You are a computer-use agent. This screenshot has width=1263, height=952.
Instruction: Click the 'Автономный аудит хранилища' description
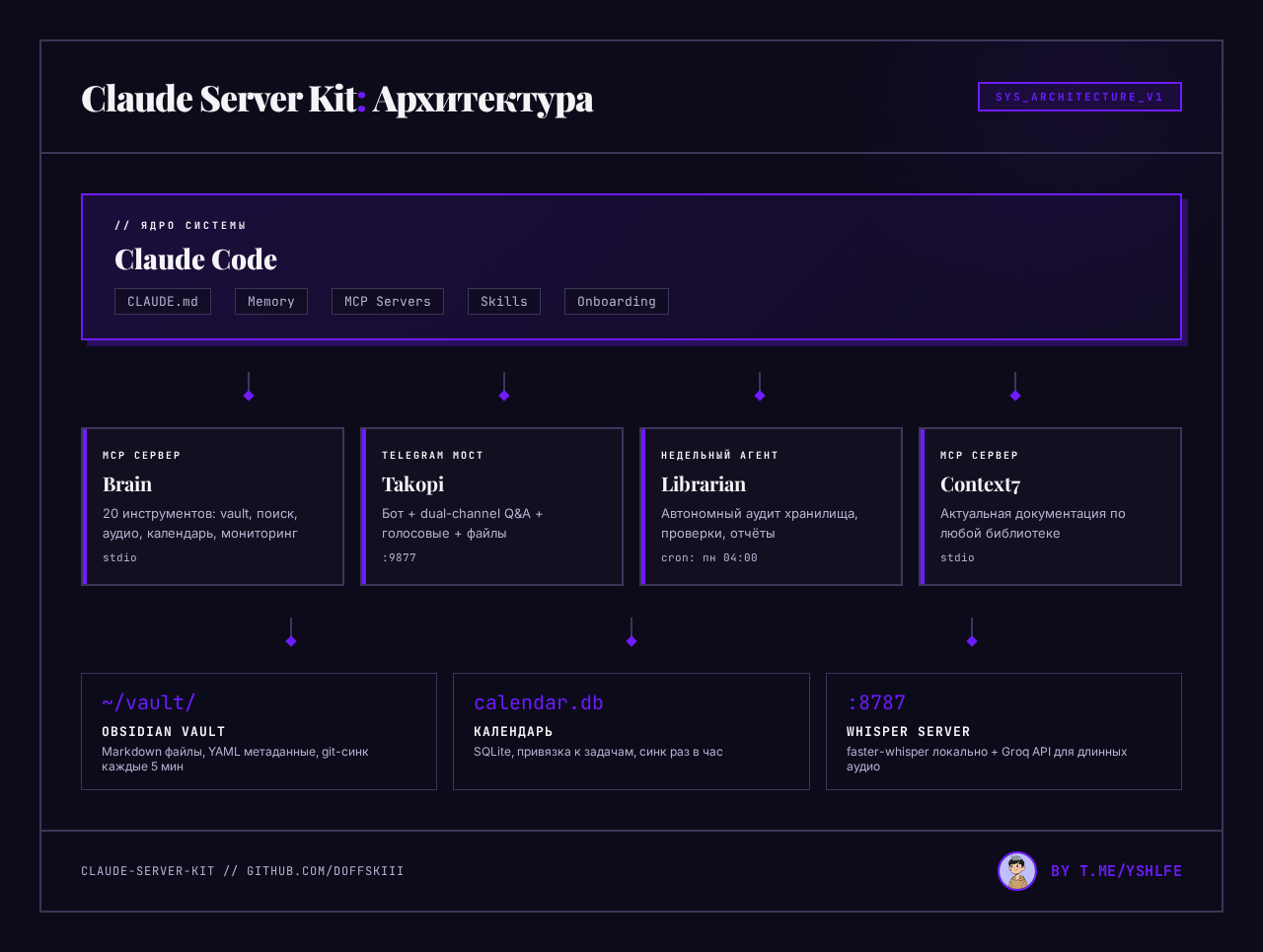(x=759, y=523)
